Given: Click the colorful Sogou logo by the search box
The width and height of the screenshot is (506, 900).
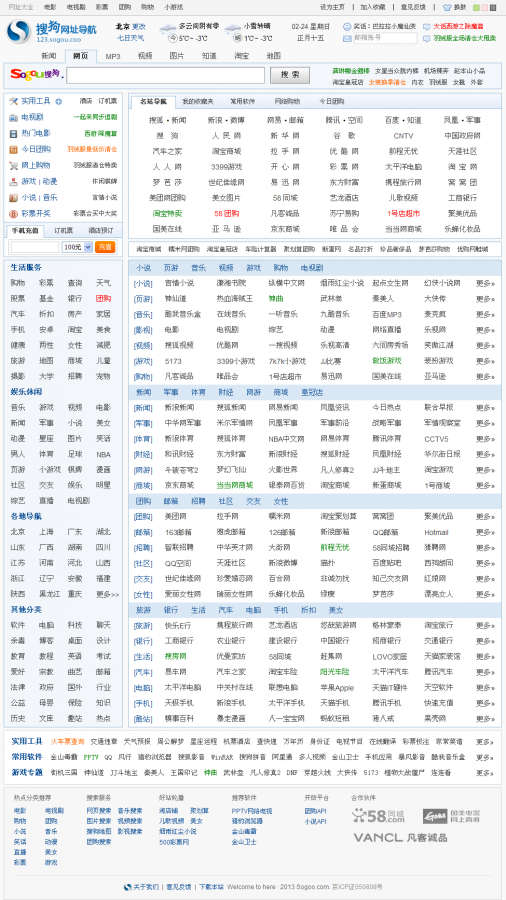Looking at the screenshot, I should [35, 75].
